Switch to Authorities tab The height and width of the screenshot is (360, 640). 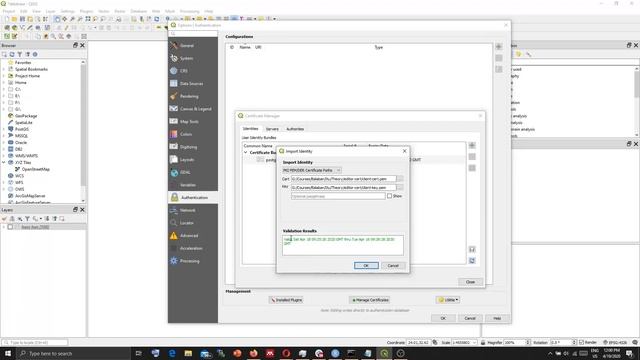295,129
